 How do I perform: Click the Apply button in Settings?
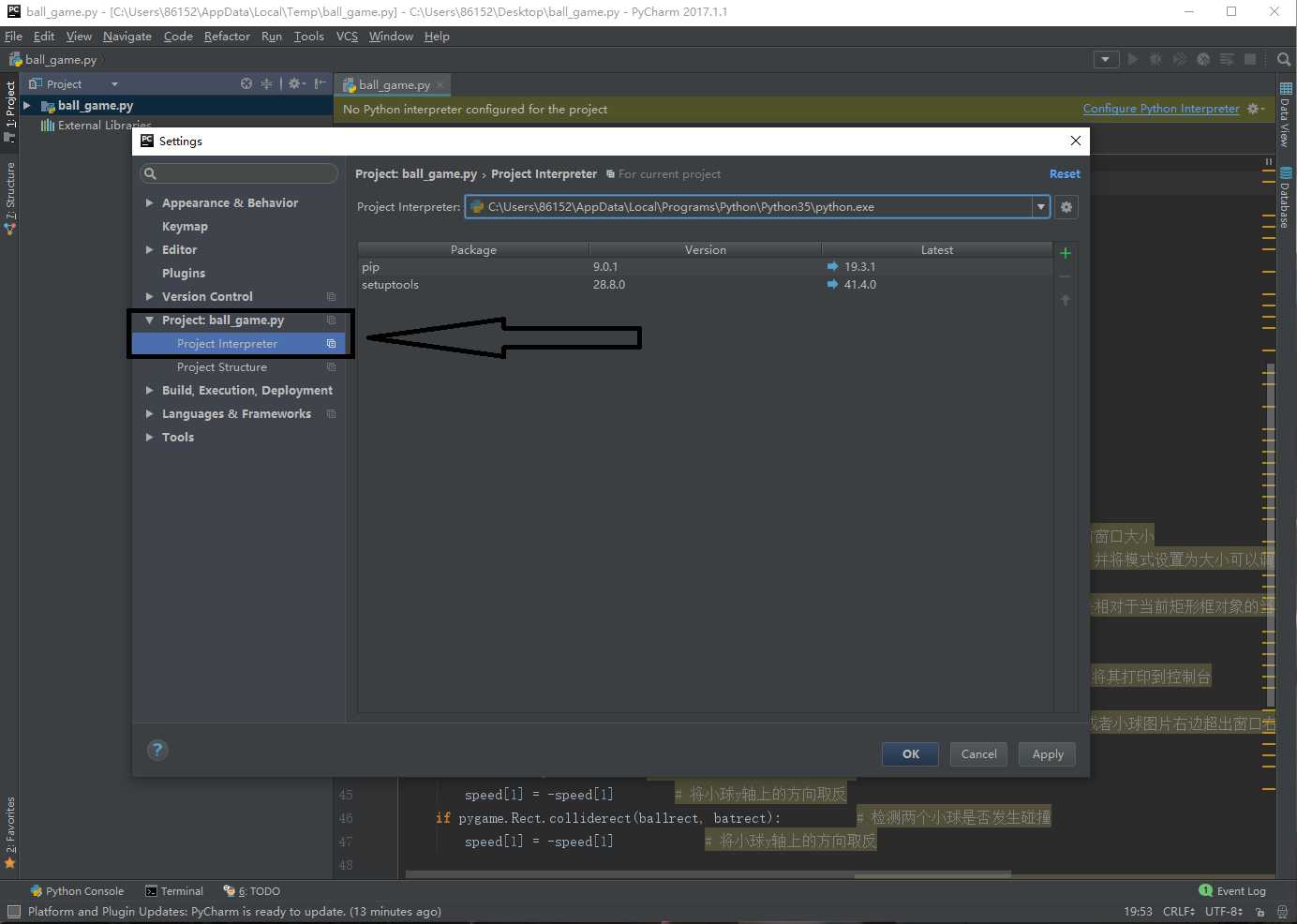[1047, 754]
